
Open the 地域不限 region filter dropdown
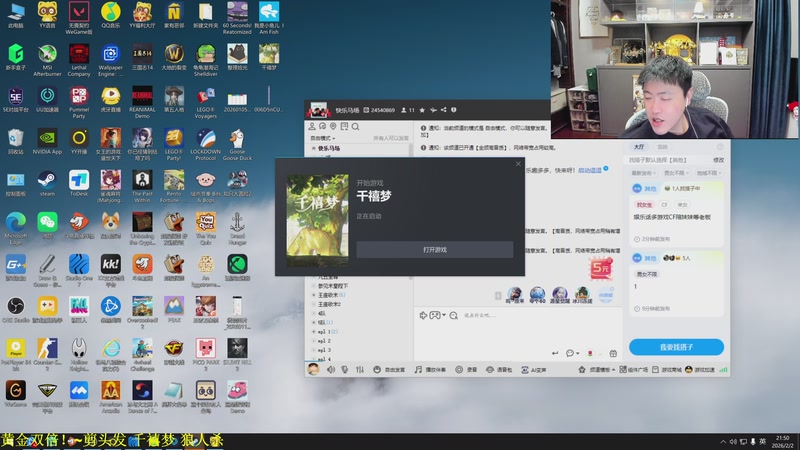click(x=709, y=173)
